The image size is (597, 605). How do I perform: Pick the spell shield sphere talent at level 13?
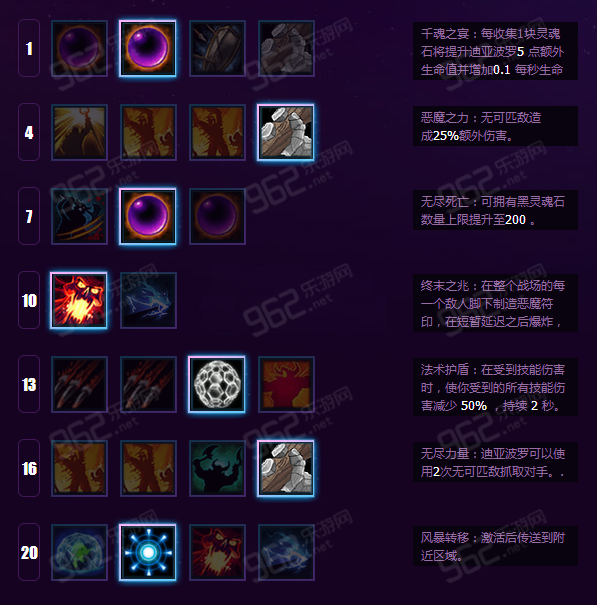[x=217, y=384]
